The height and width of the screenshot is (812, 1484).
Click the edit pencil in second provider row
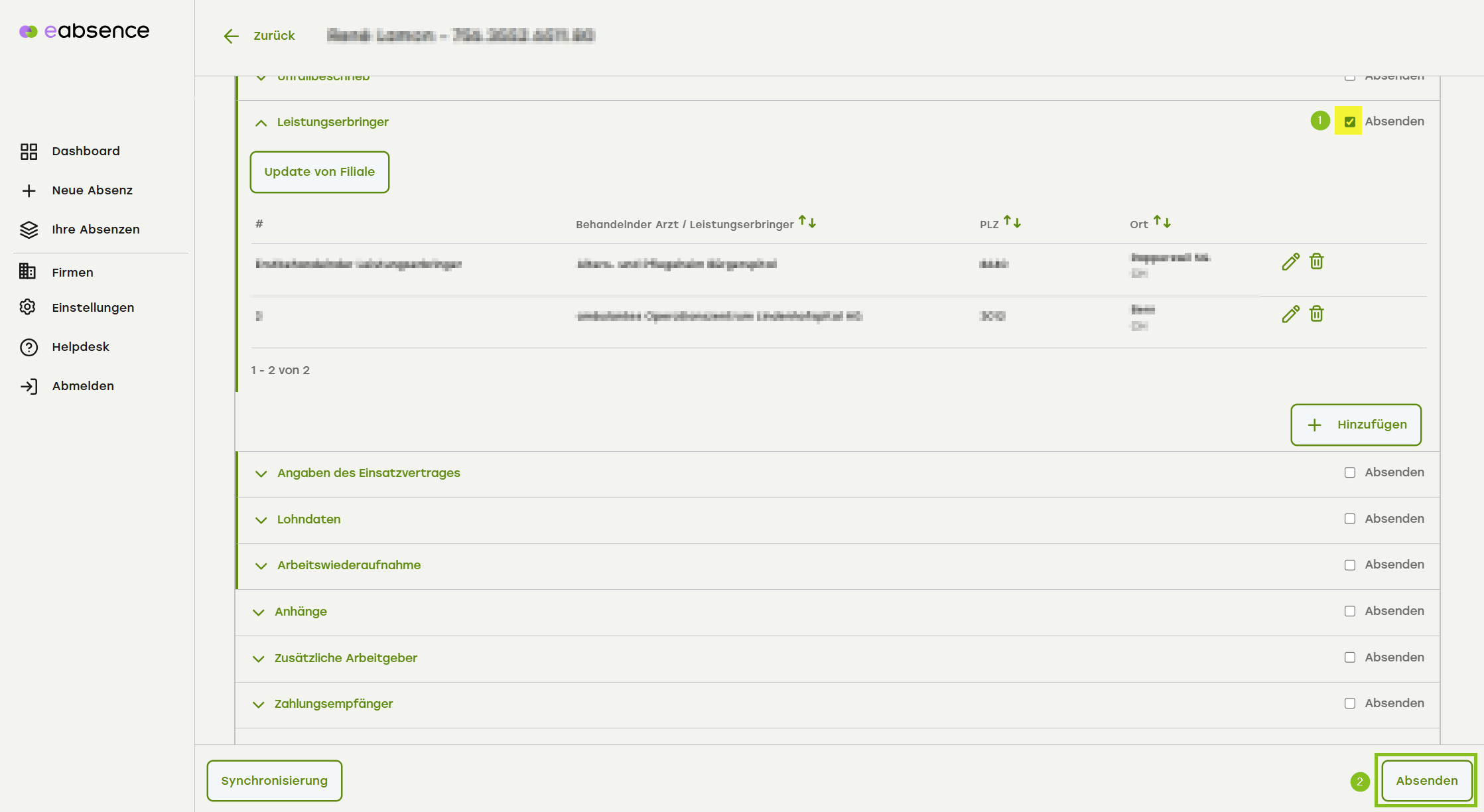(x=1290, y=314)
